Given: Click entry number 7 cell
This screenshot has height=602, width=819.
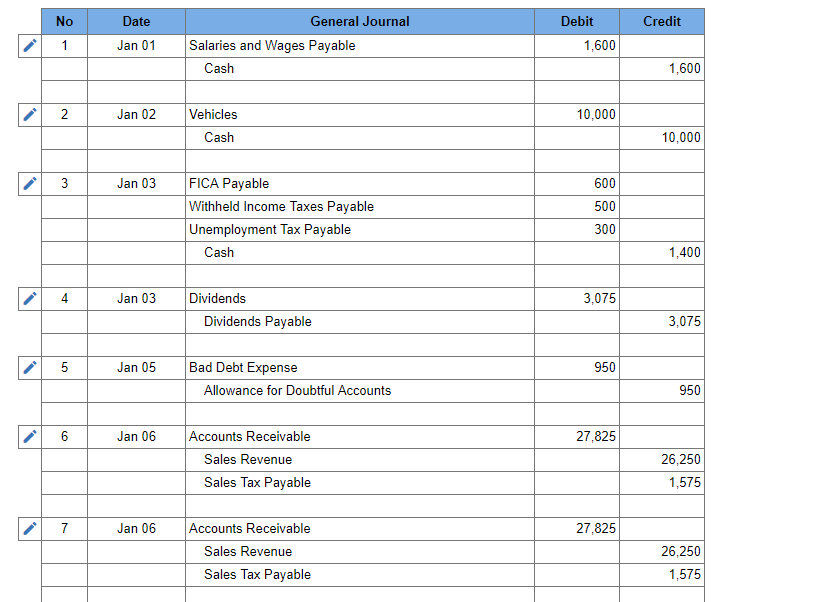Looking at the screenshot, I should pos(64,528).
